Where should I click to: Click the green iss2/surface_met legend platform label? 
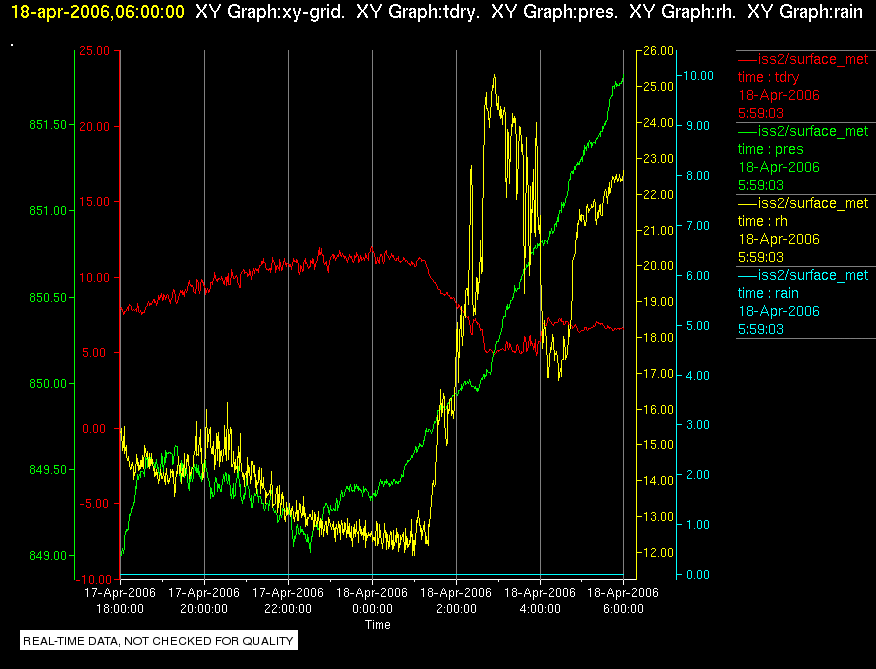(x=813, y=131)
